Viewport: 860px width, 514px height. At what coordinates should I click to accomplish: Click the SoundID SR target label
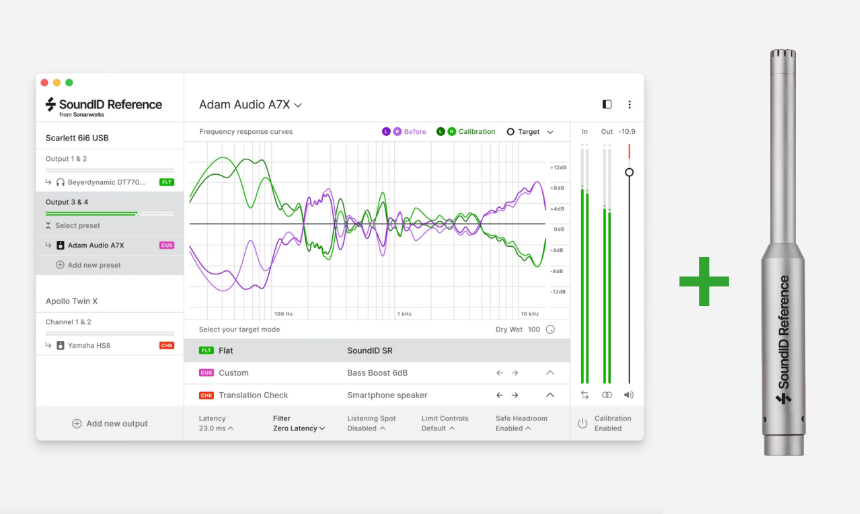pyautogui.click(x=370, y=351)
